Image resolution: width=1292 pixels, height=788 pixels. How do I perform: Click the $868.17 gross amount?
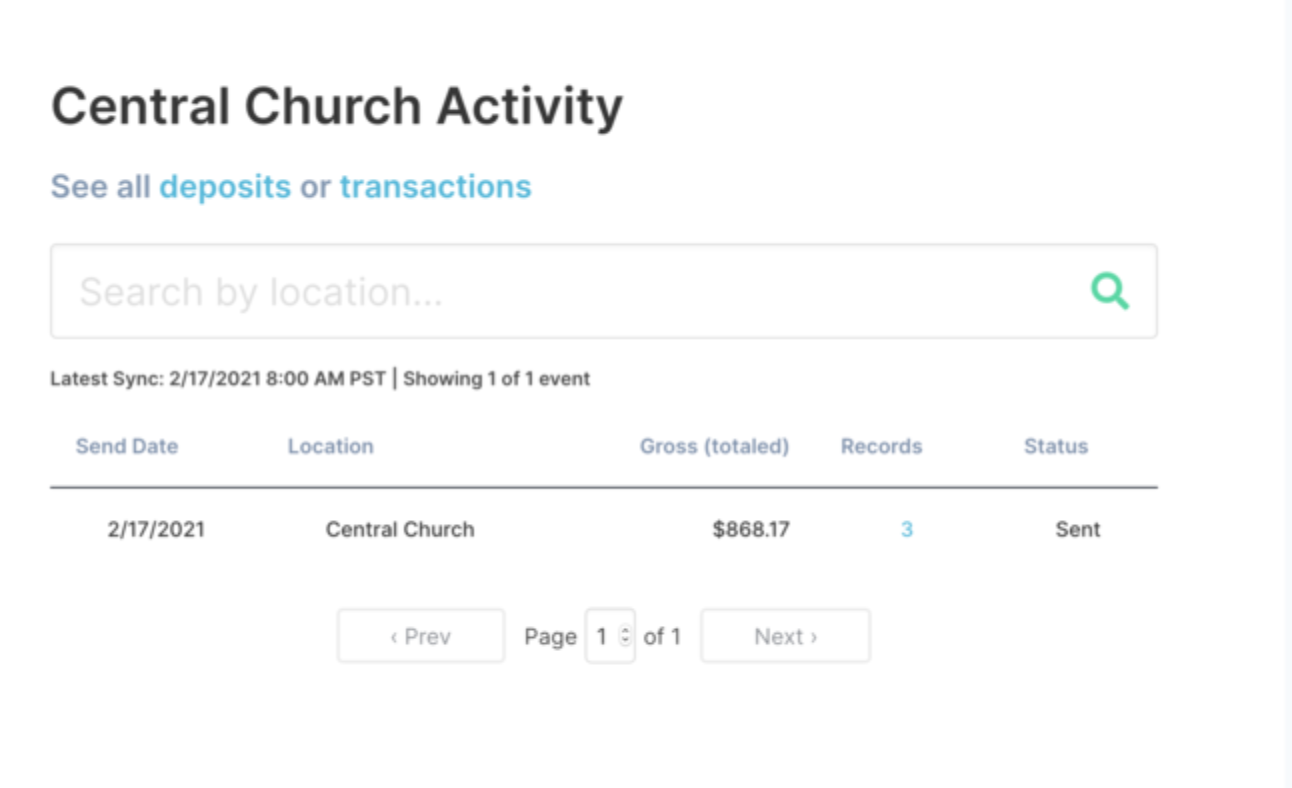coord(751,529)
